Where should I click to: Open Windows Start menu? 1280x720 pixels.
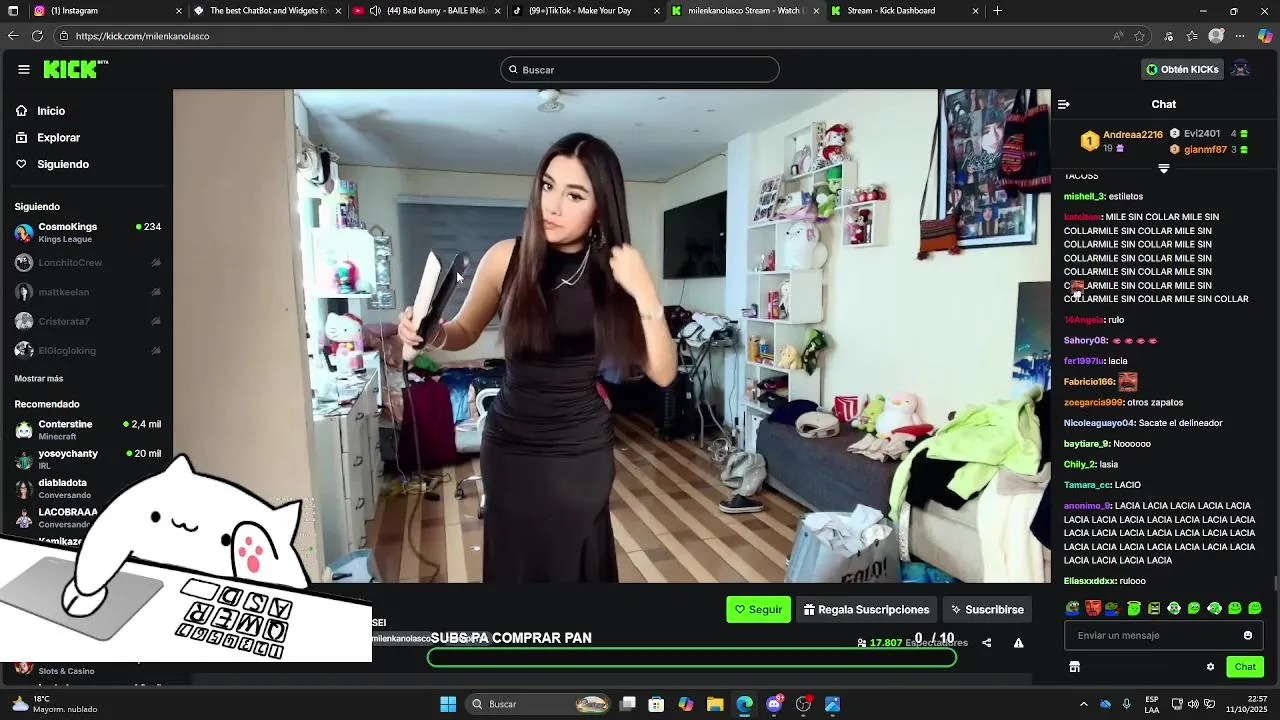448,704
